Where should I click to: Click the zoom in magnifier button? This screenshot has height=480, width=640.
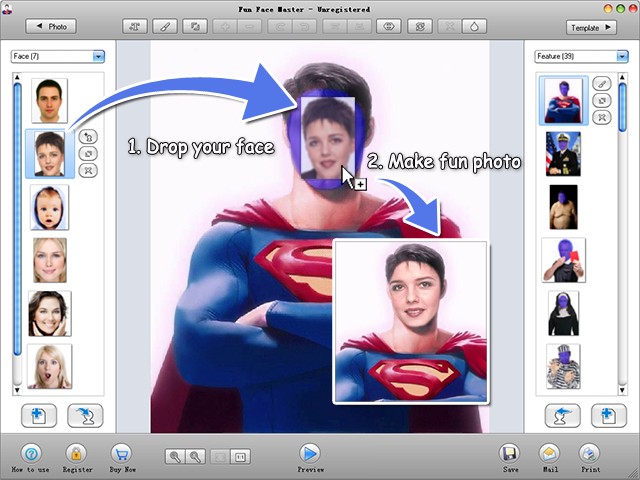coord(176,457)
